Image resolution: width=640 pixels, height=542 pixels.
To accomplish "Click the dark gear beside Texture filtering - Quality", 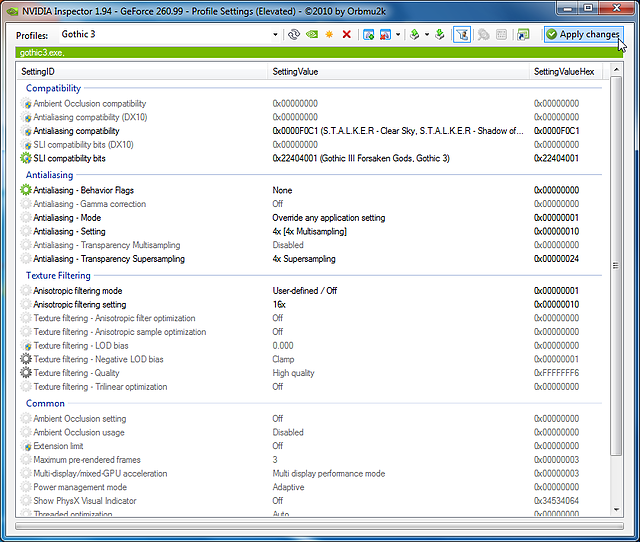I will point(26,373).
